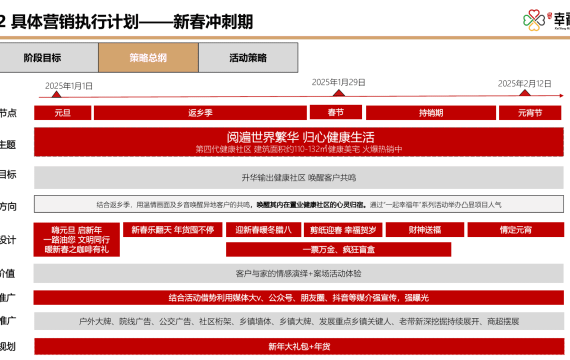570x360 pixels.
Task: Click the 情定元宵 activity box
Action: point(516,230)
